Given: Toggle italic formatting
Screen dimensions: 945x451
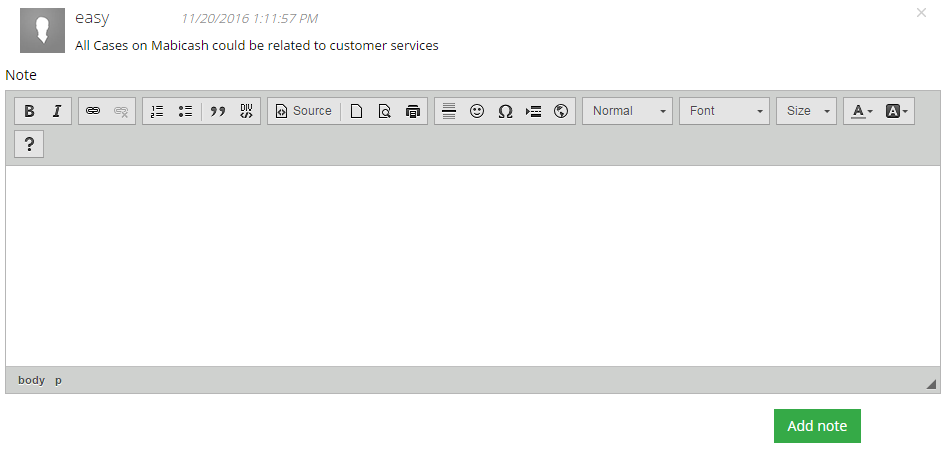Looking at the screenshot, I should pyautogui.click(x=57, y=111).
